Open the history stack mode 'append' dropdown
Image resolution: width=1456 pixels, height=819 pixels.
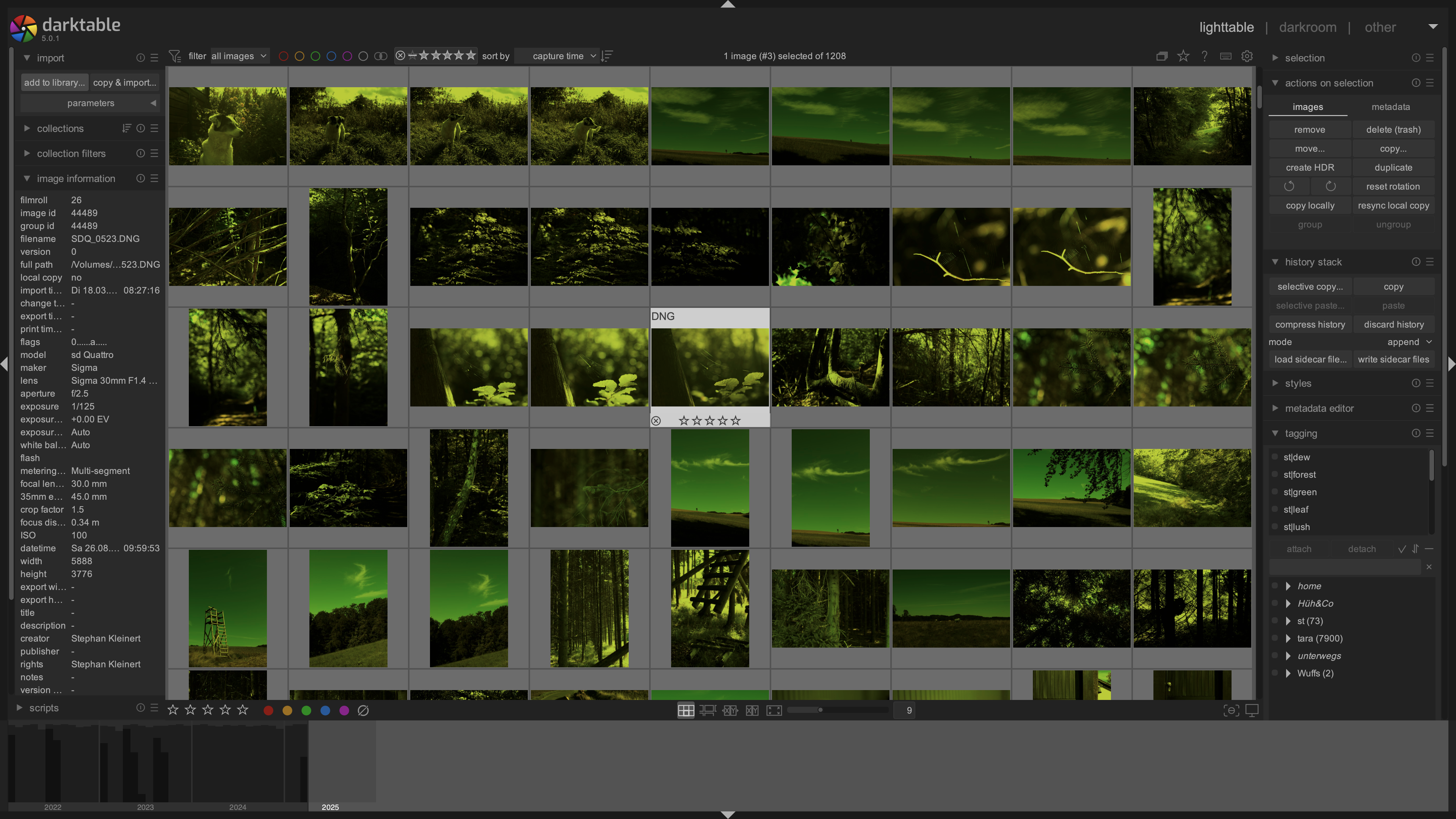pyautogui.click(x=1410, y=342)
